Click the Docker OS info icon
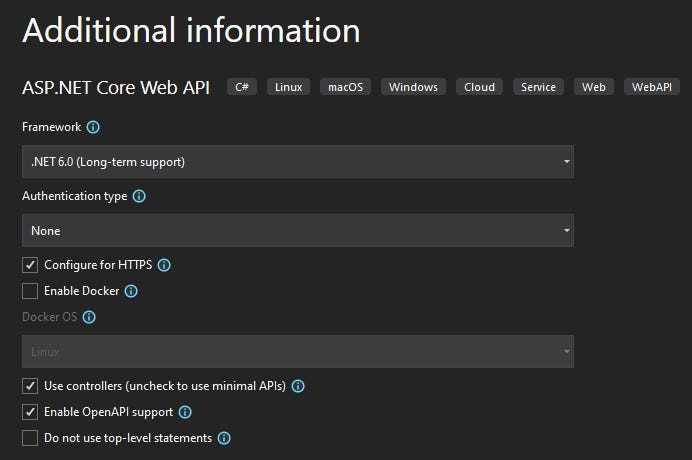Image resolution: width=692 pixels, height=460 pixels. coord(89,317)
